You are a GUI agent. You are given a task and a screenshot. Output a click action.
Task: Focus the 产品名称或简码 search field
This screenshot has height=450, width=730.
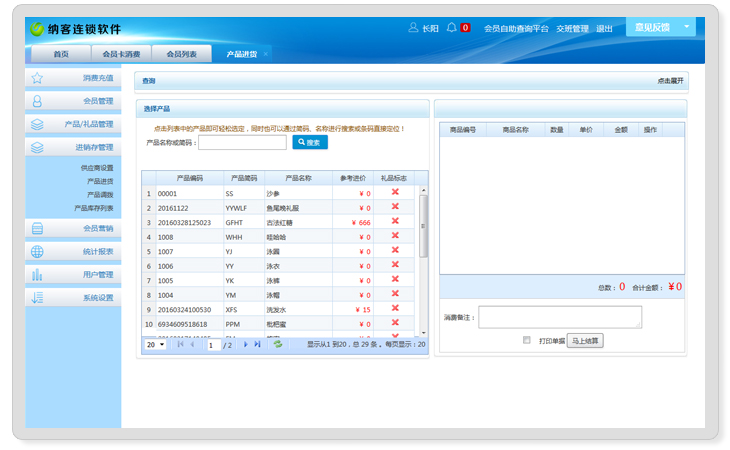(242, 143)
